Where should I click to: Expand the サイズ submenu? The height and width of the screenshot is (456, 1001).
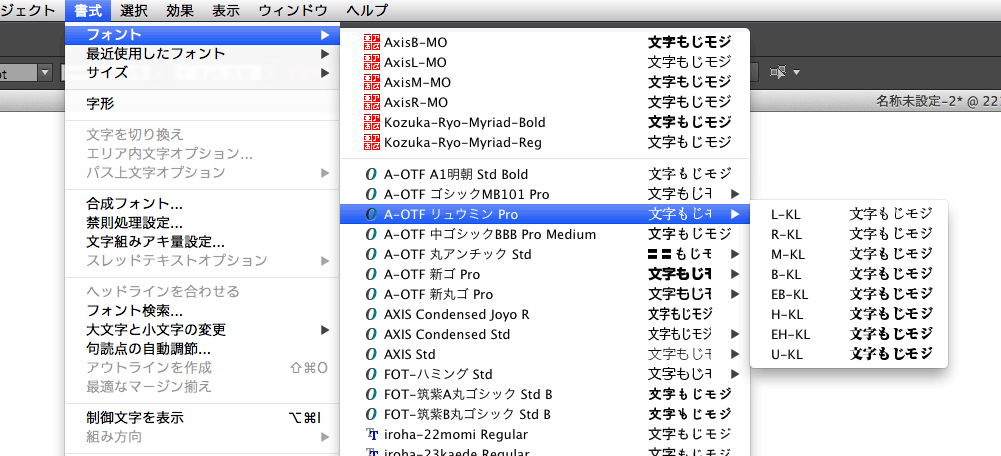tap(202, 72)
